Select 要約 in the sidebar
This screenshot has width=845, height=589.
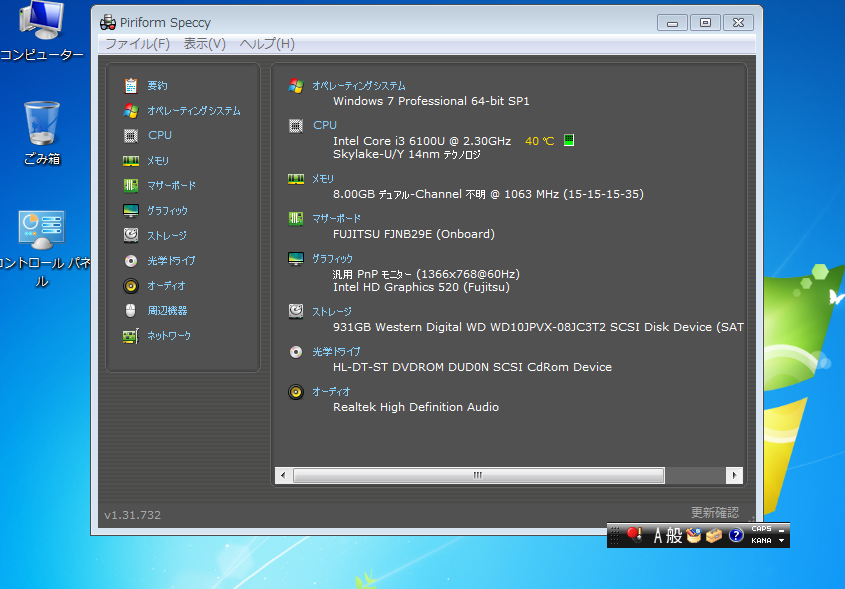157,86
